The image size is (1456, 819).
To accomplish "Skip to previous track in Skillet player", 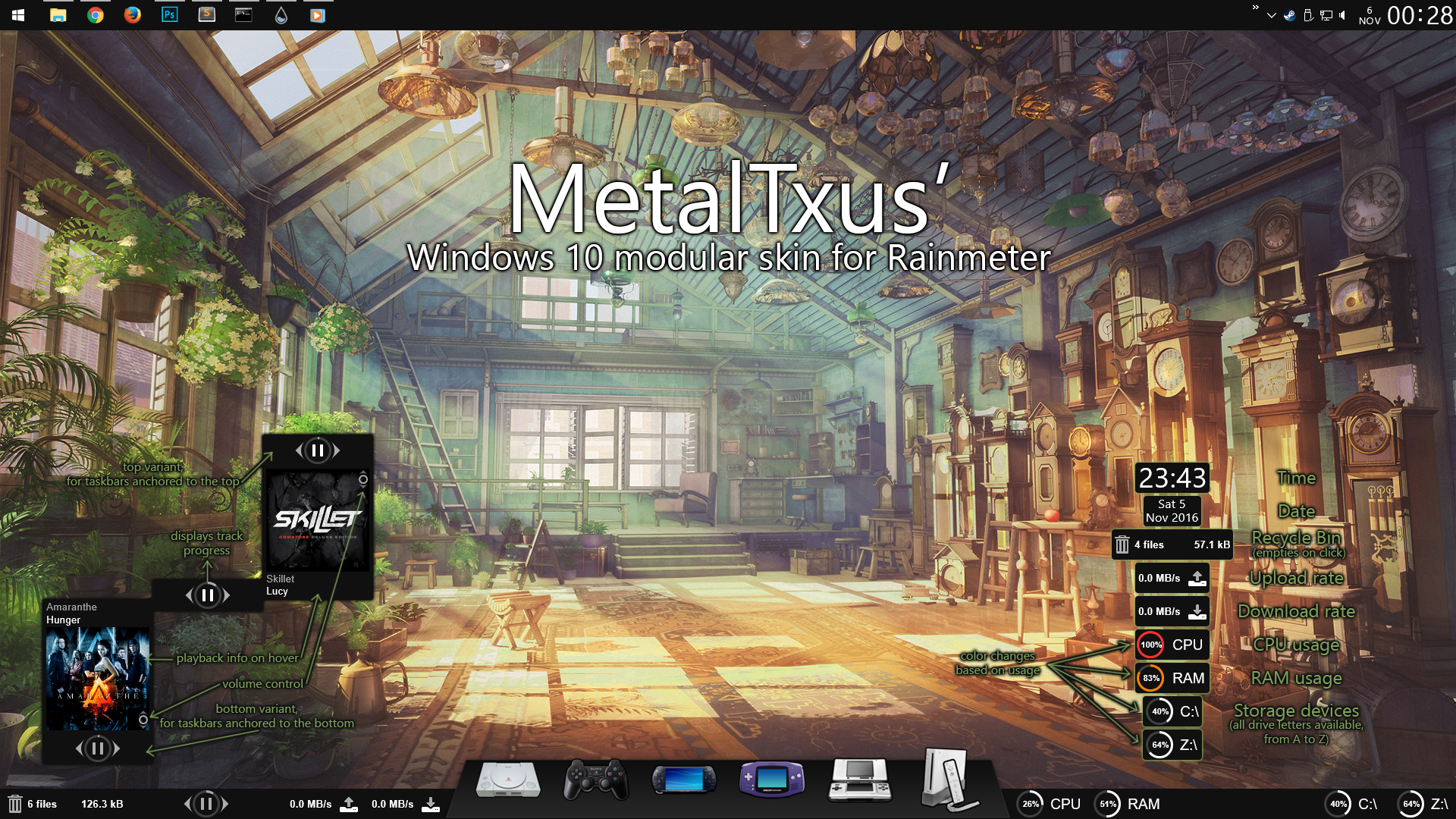I will [x=300, y=450].
